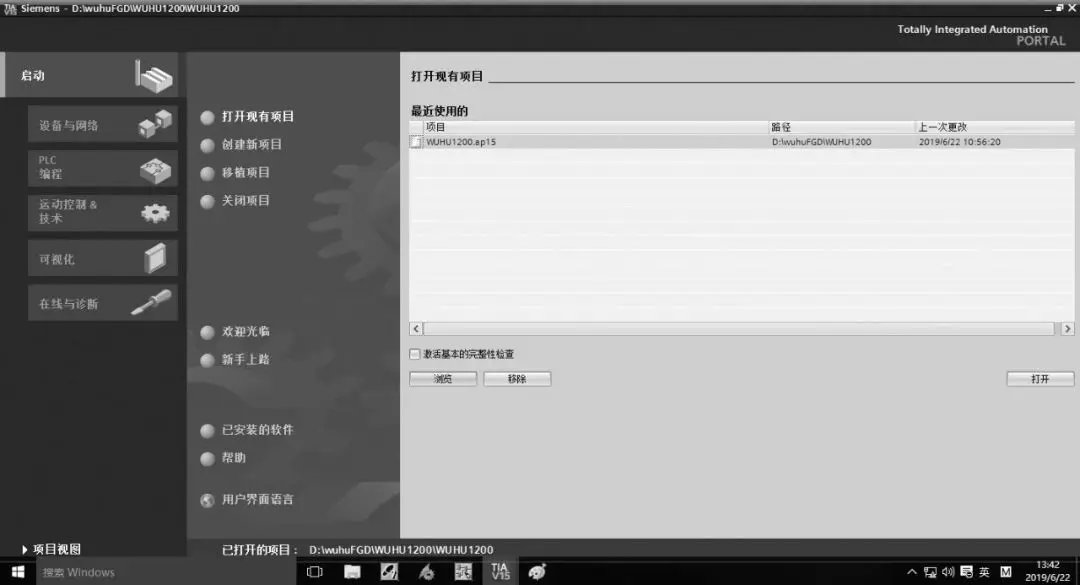Enable 激活基本的完整性检查 checkbox
Image resolution: width=1080 pixels, height=585 pixels.
415,354
